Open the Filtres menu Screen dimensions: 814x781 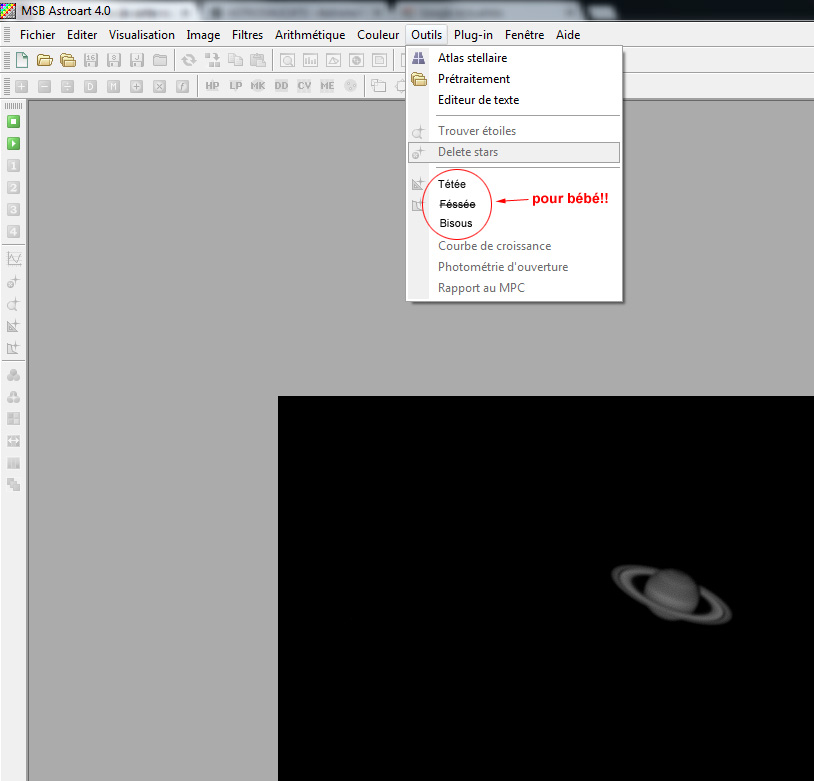(247, 34)
